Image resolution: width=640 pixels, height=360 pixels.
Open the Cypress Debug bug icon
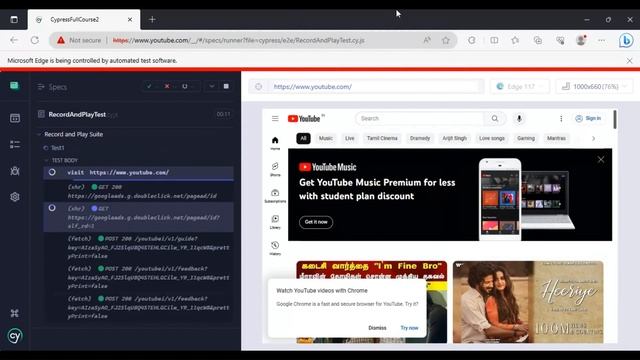(15, 171)
